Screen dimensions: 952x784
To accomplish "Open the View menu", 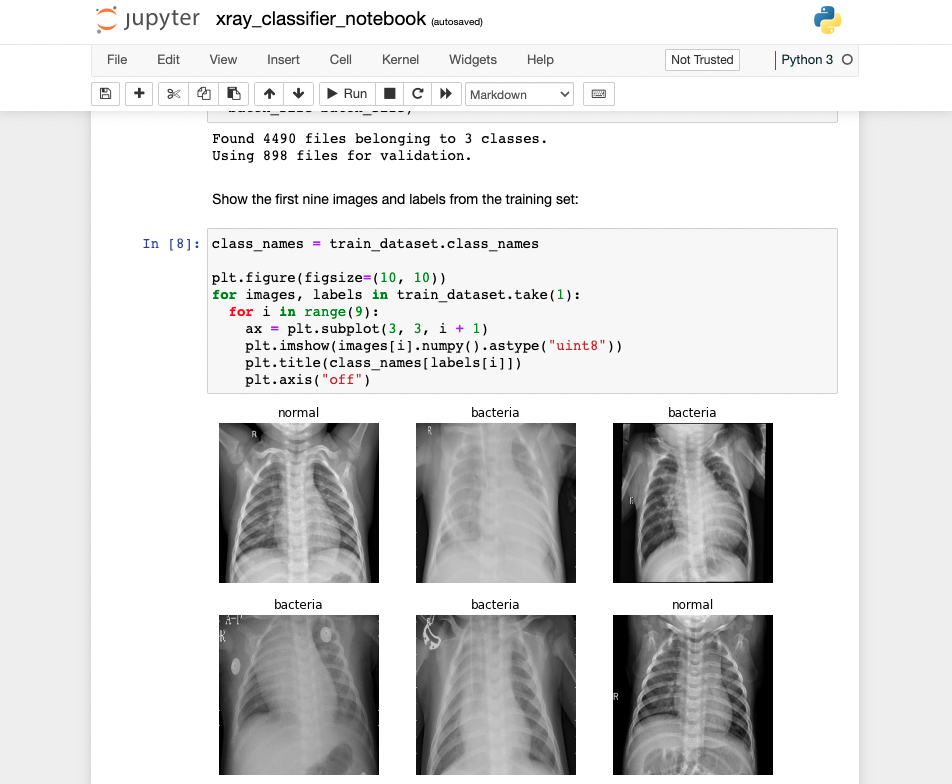I will point(223,60).
